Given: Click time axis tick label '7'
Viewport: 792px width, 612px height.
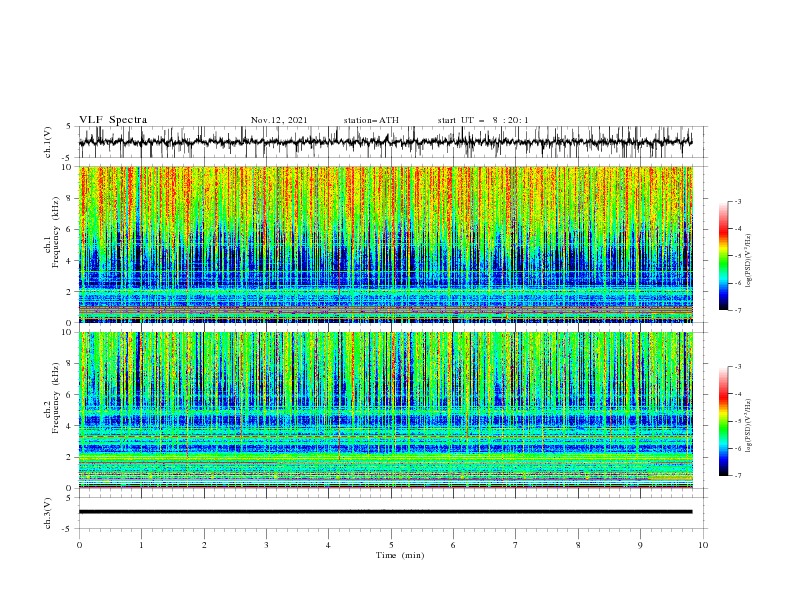Looking at the screenshot, I should pyautogui.click(x=516, y=545).
